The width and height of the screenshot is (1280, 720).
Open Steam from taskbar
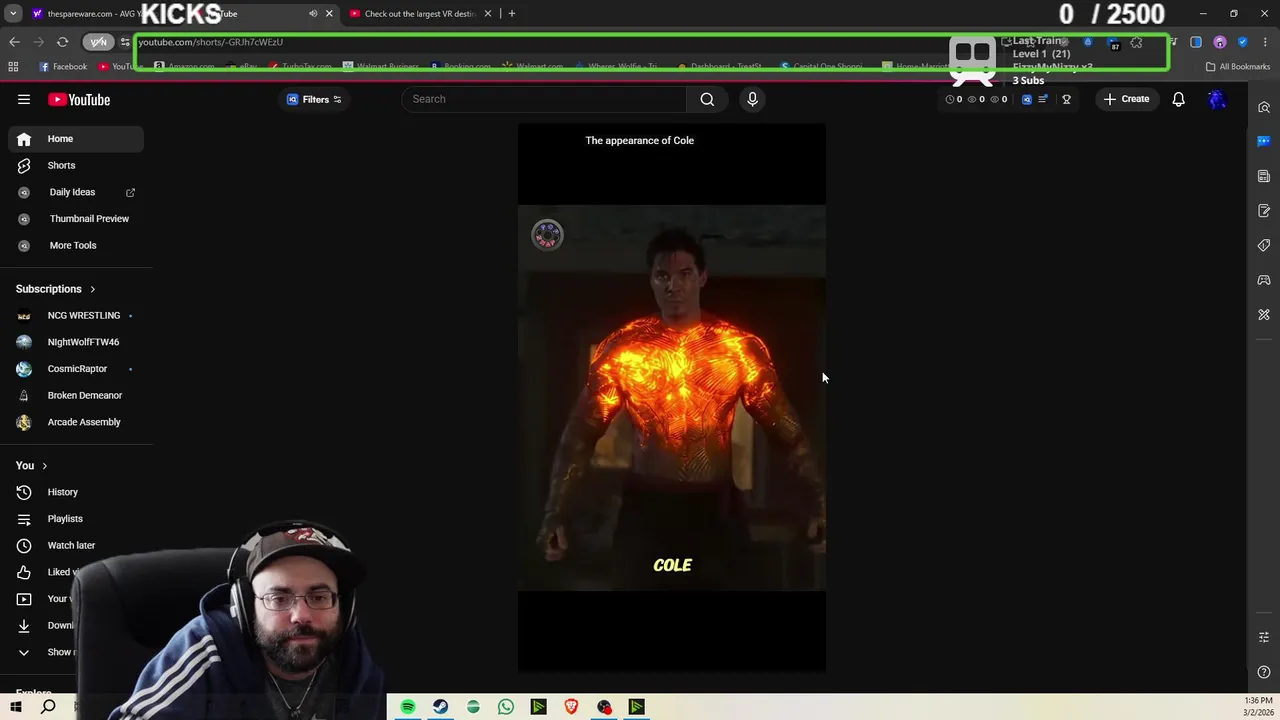(x=440, y=707)
